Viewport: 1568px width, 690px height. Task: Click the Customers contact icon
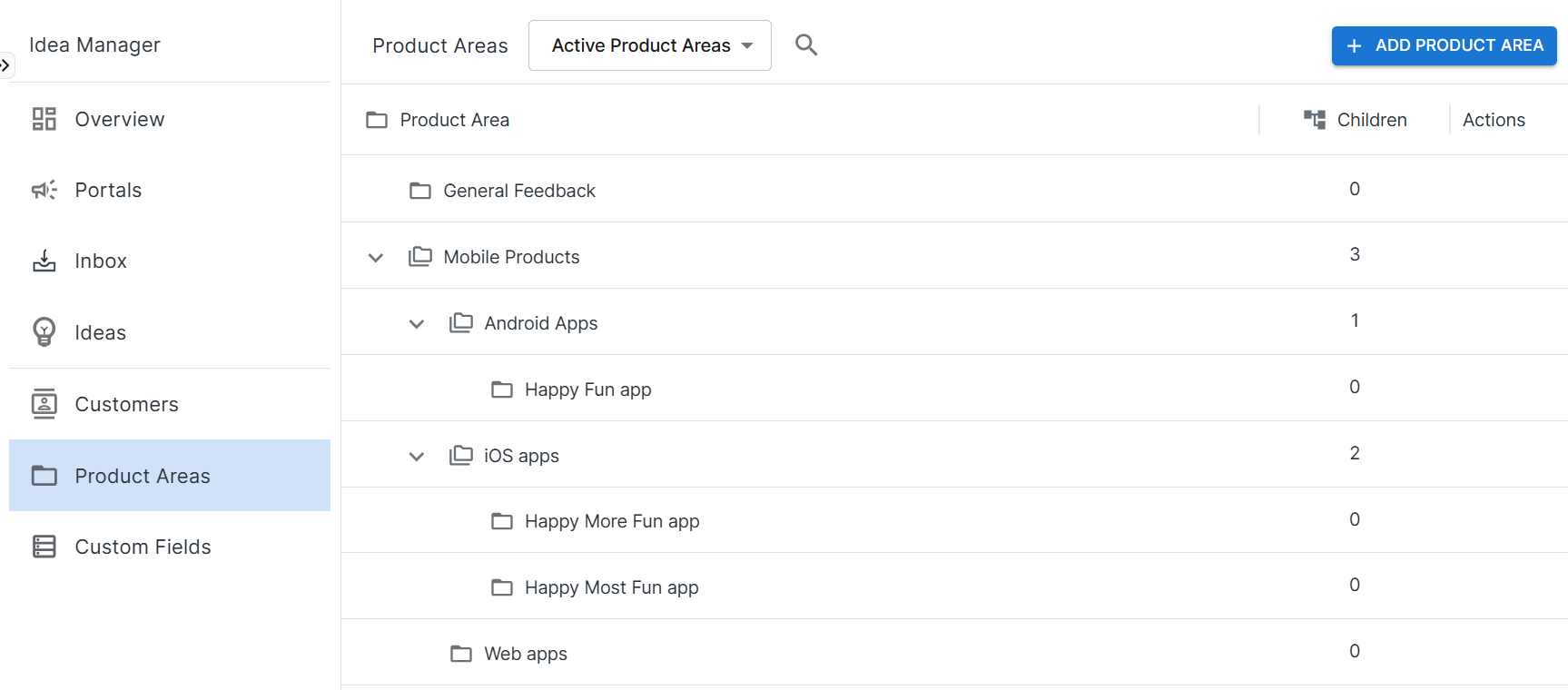coord(44,404)
